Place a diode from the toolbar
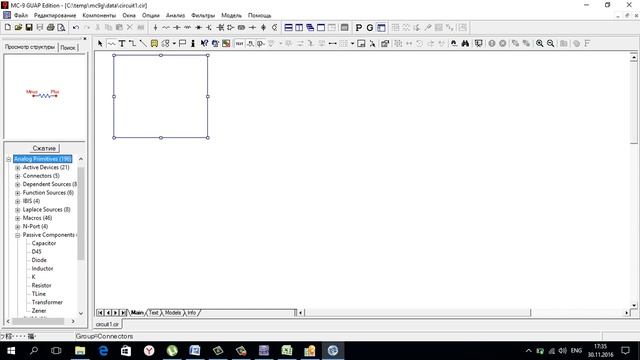 coord(198,27)
